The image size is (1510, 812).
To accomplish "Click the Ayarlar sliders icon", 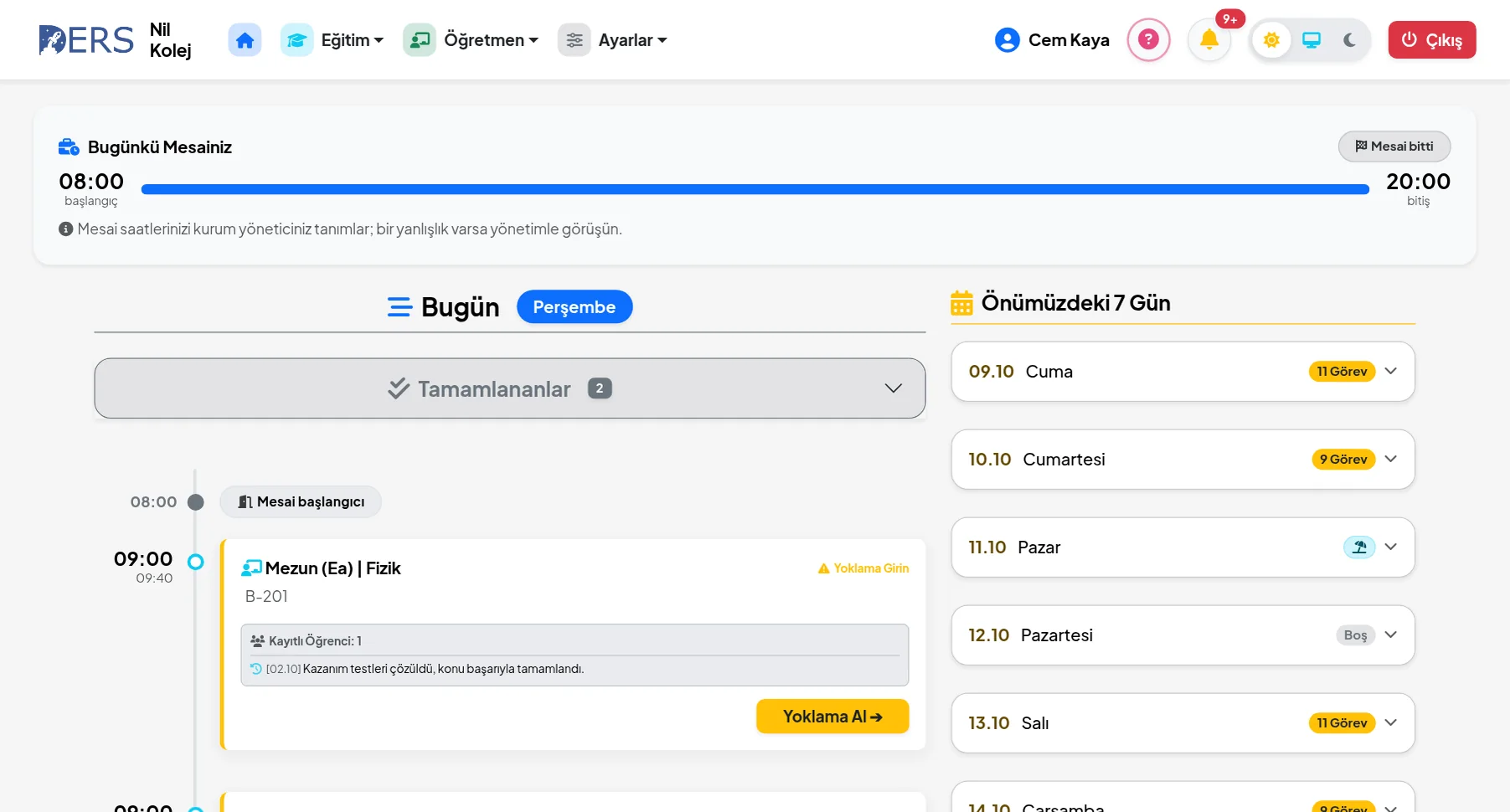I will [574, 40].
